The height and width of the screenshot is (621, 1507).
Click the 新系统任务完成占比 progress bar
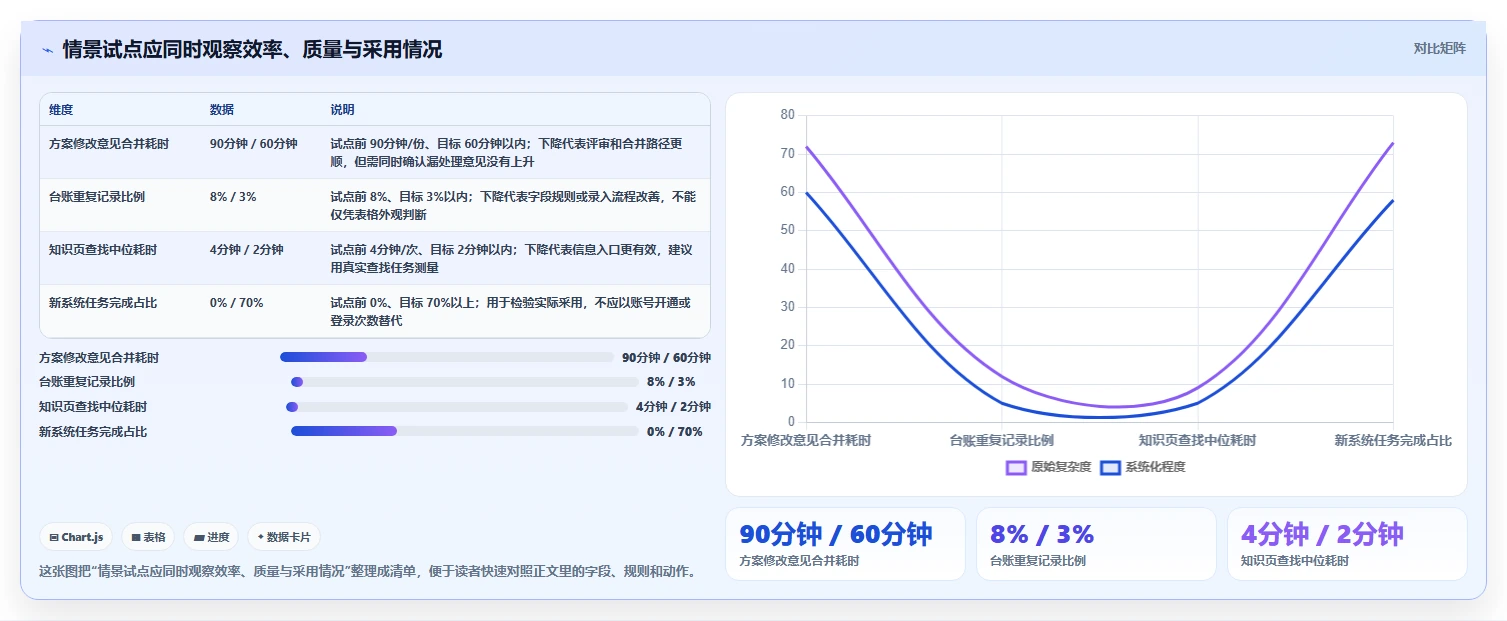[465, 432]
